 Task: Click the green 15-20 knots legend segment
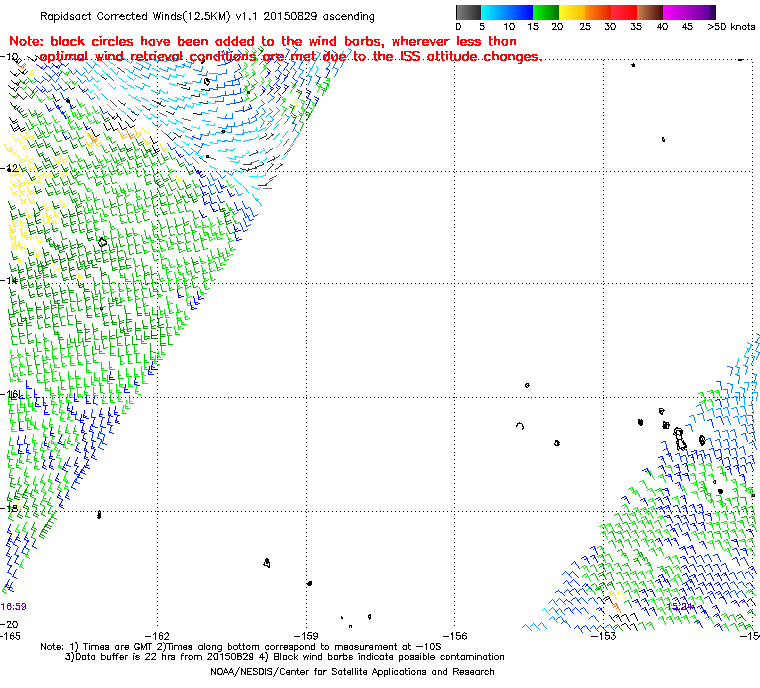[x=546, y=12]
